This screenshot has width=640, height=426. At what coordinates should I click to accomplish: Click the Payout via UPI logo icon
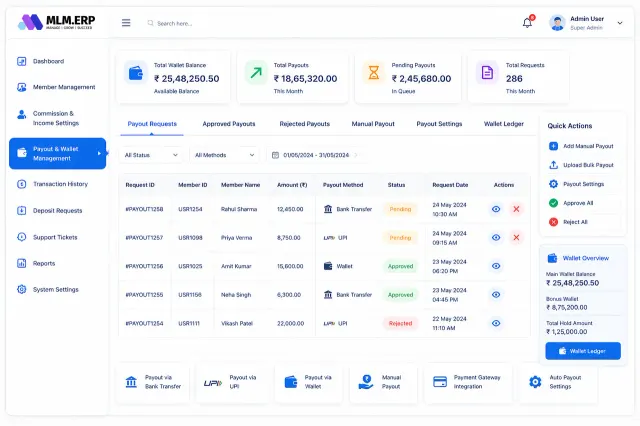click(x=213, y=383)
